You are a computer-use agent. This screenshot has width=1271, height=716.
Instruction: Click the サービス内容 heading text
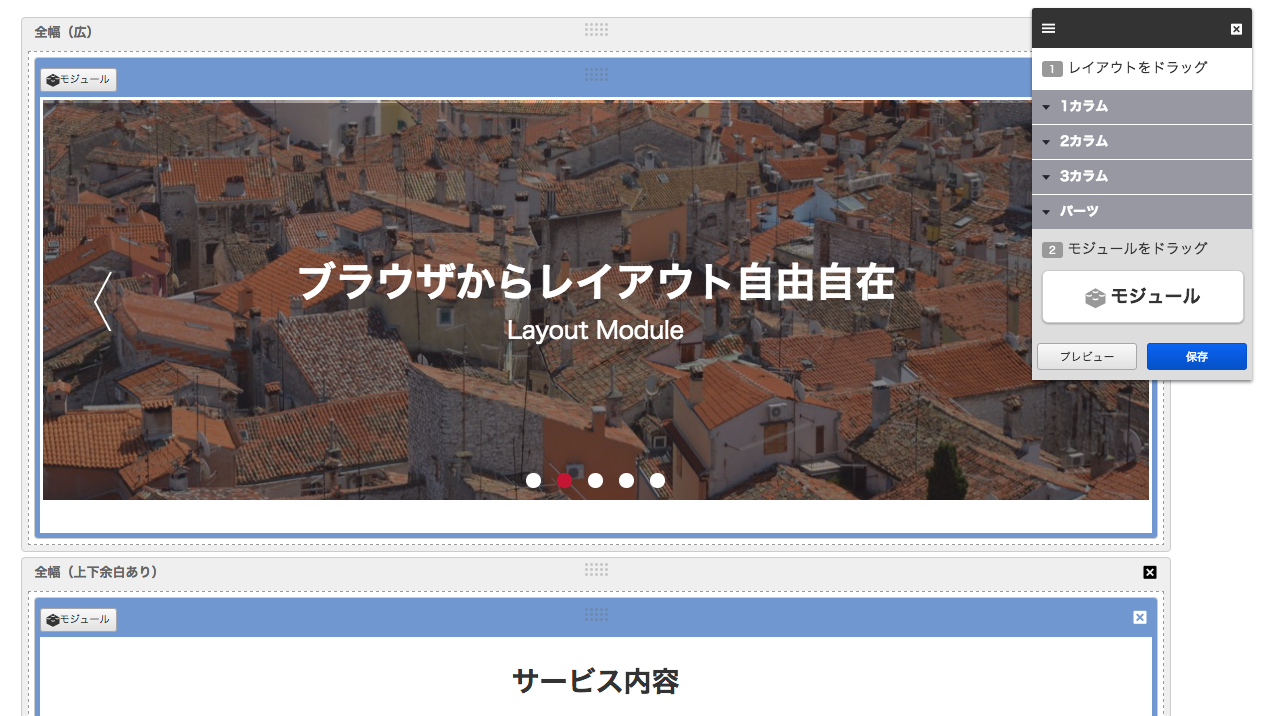(595, 682)
